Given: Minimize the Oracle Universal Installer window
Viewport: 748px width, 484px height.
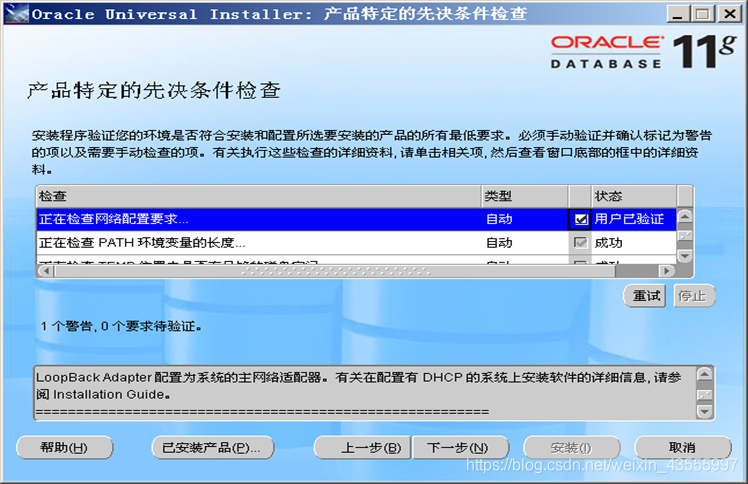Looking at the screenshot, I should (677, 13).
